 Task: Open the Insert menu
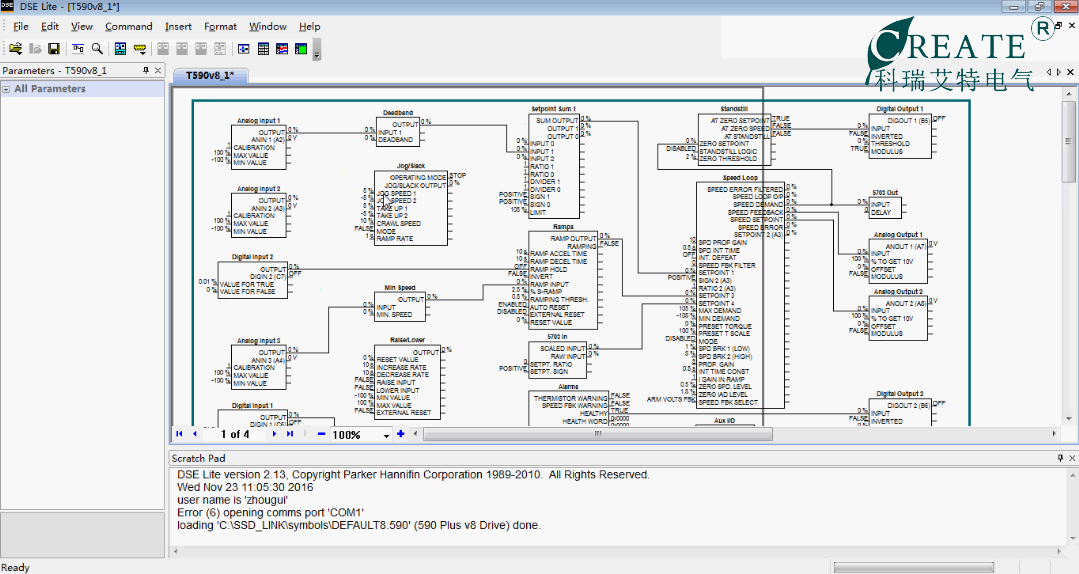pyautogui.click(x=178, y=26)
